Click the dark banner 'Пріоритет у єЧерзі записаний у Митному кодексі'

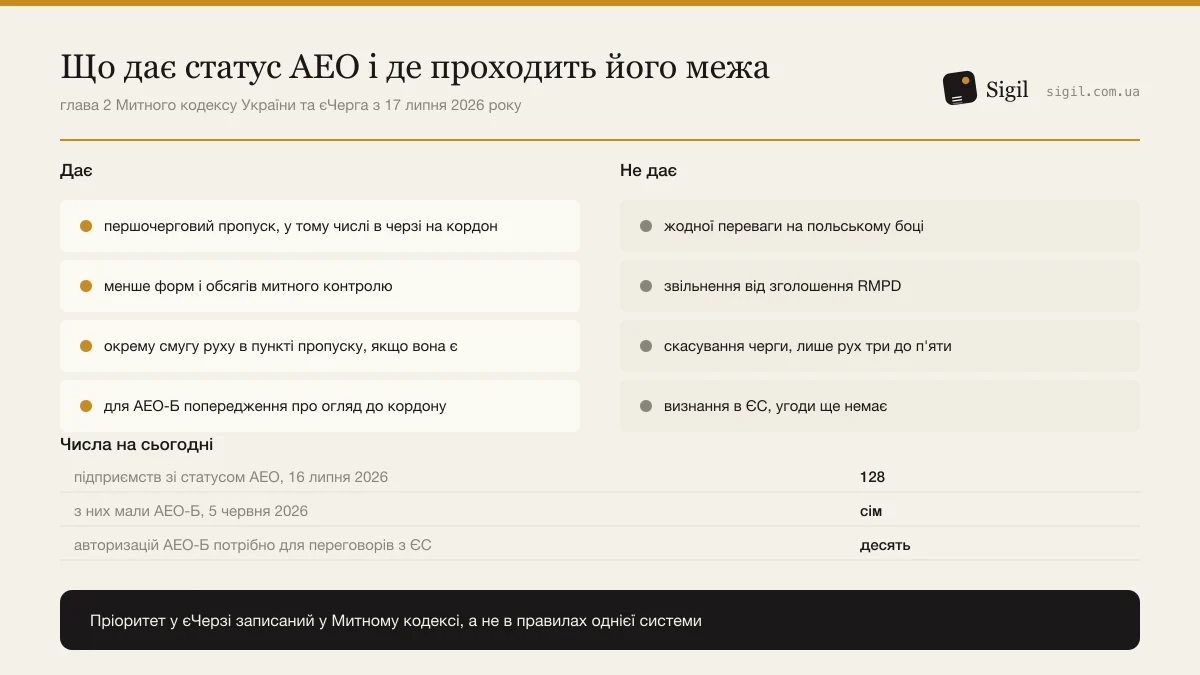tap(600, 620)
